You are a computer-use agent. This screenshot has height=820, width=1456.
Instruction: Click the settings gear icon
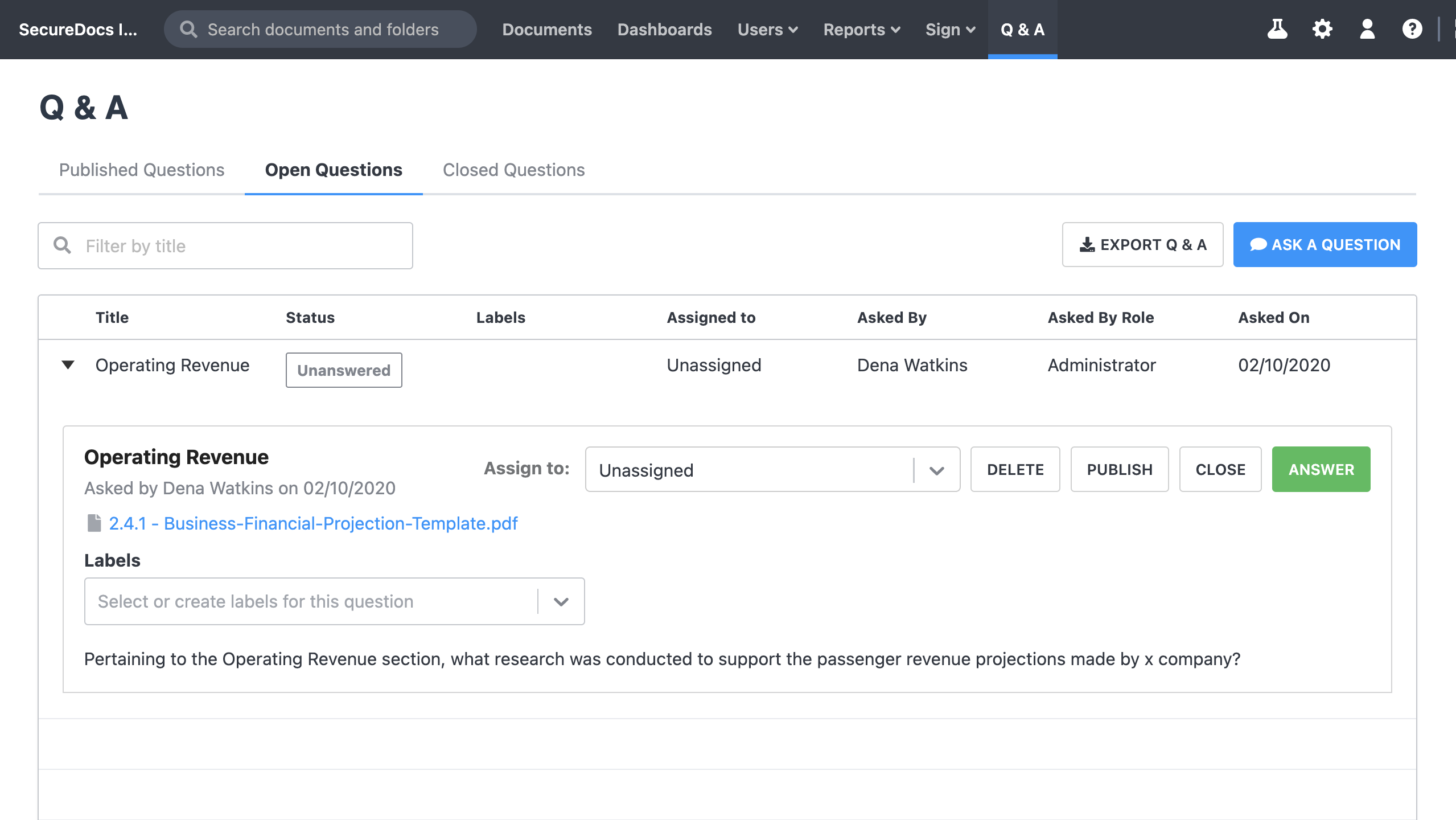click(x=1322, y=29)
